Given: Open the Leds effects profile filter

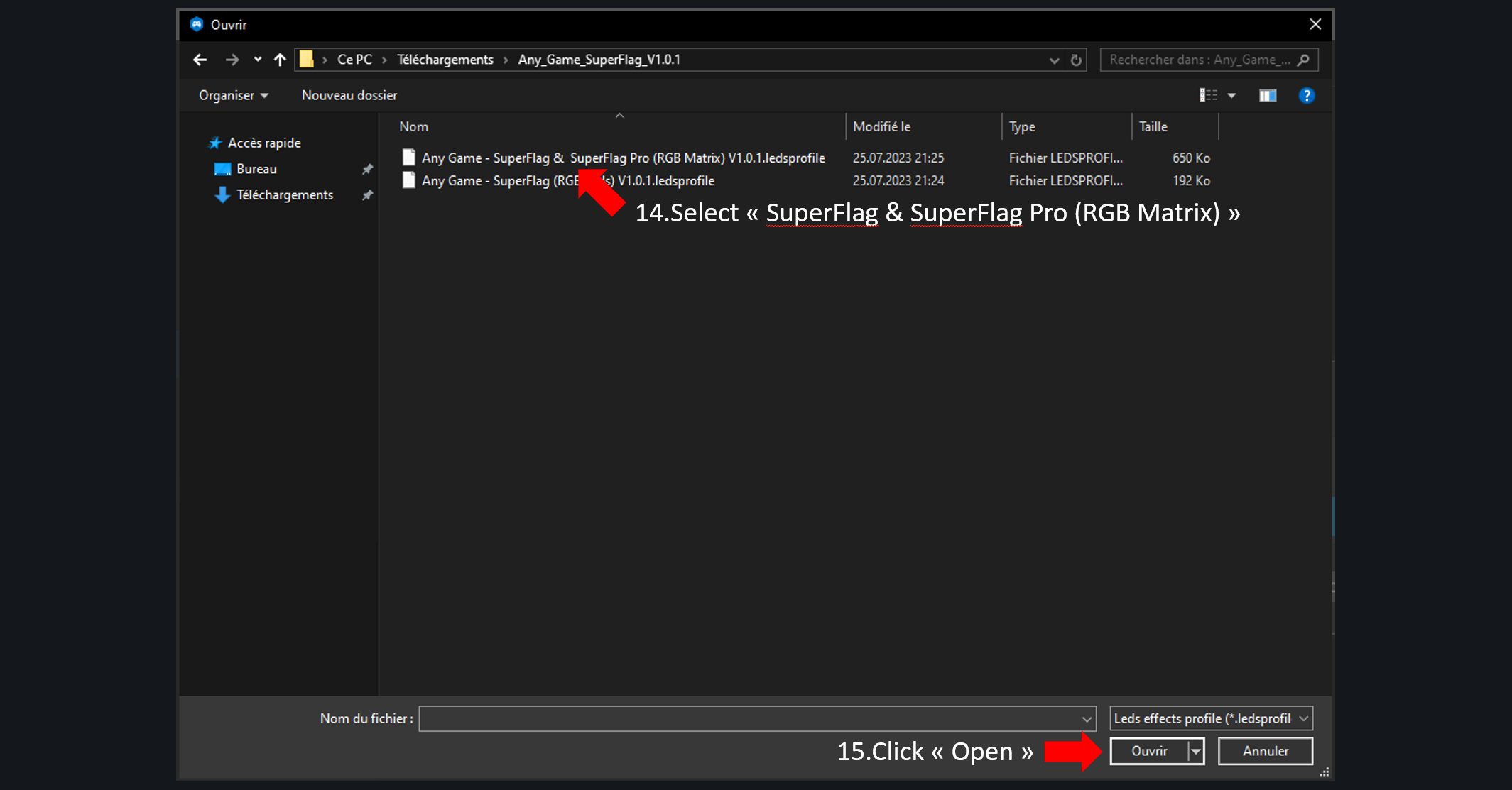Looking at the screenshot, I should tap(1211, 718).
